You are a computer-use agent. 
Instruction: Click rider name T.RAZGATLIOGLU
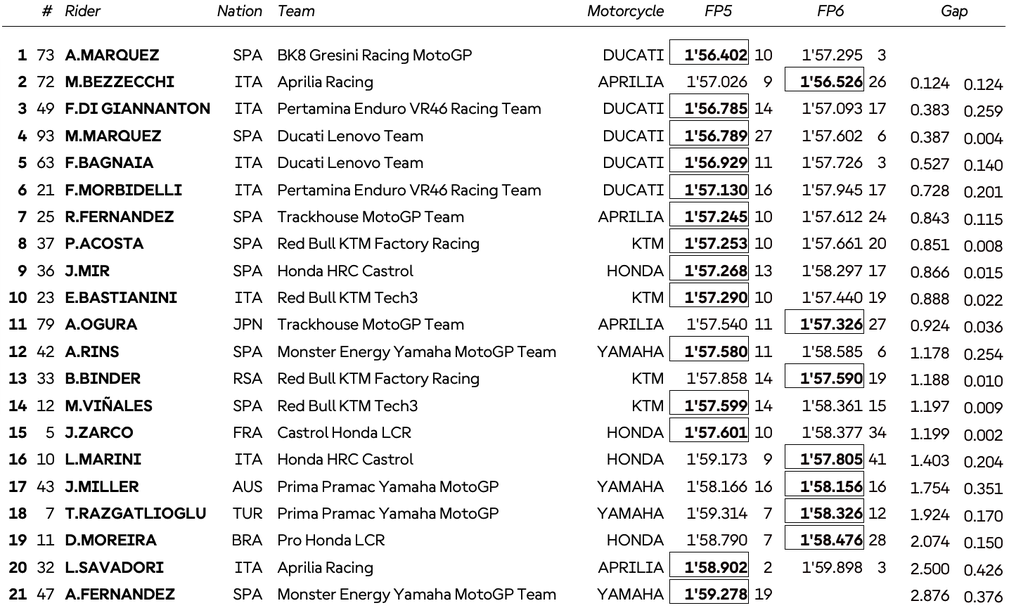[x=135, y=514]
